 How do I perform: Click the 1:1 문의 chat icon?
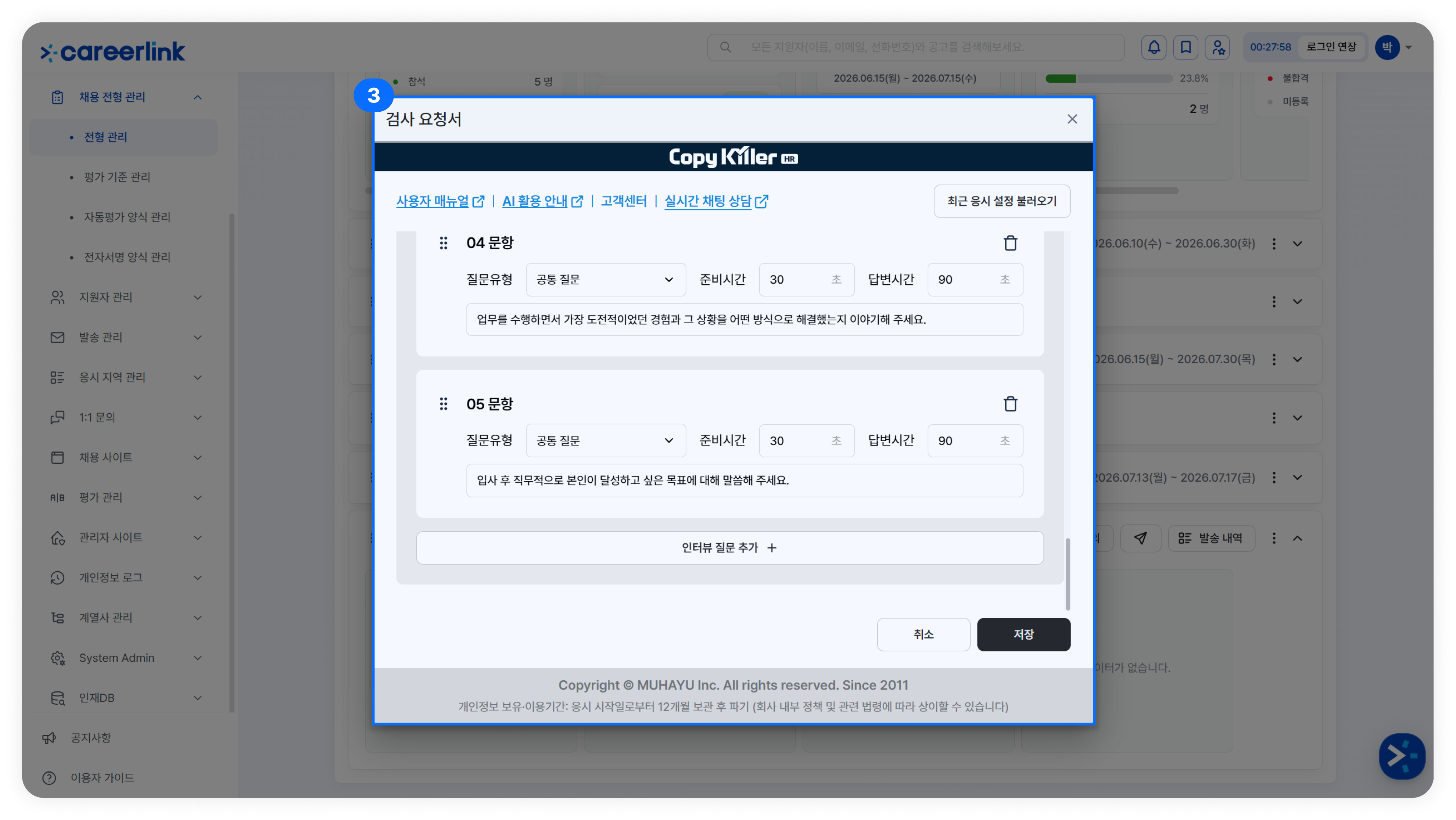(x=57, y=418)
